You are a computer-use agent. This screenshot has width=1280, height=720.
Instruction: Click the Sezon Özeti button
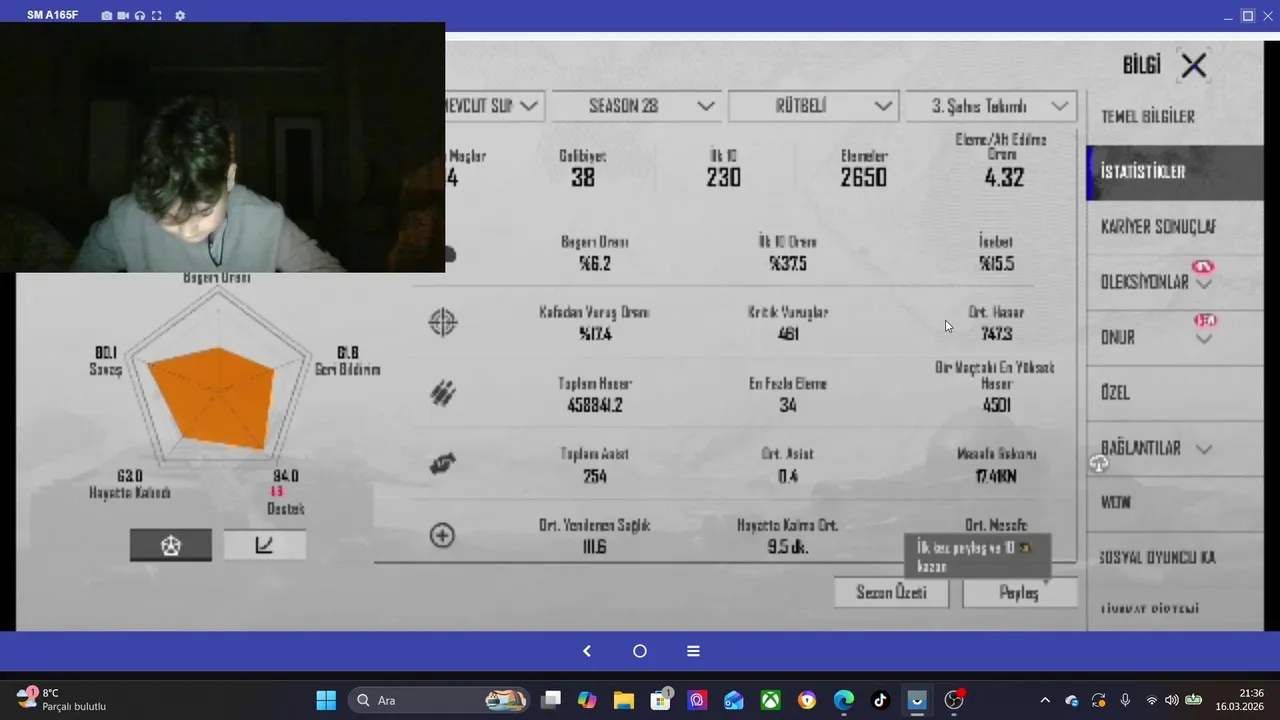(x=891, y=593)
